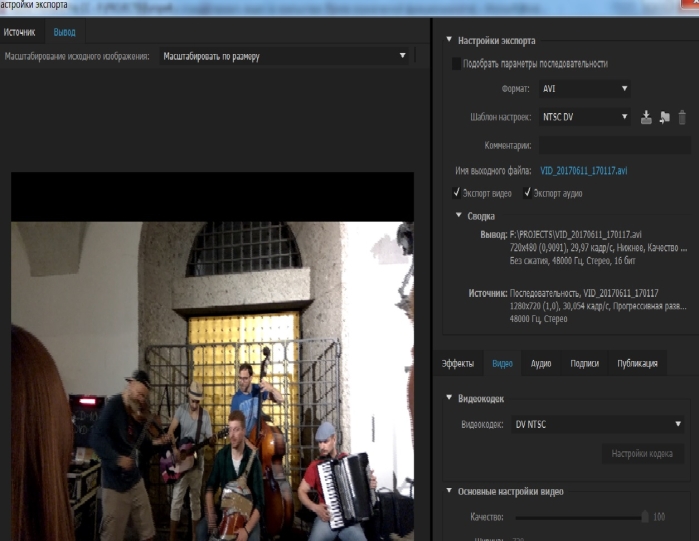699x541 pixels.
Task: Switch to the 'Источник' tab
Action: click(19, 32)
